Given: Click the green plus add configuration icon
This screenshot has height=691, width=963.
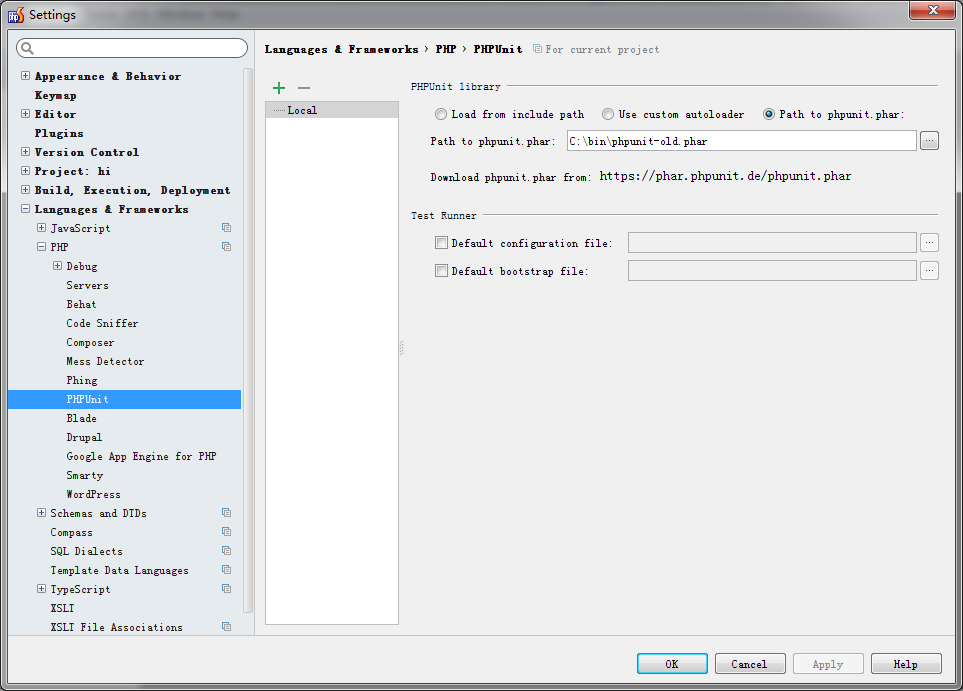Looking at the screenshot, I should (279, 88).
